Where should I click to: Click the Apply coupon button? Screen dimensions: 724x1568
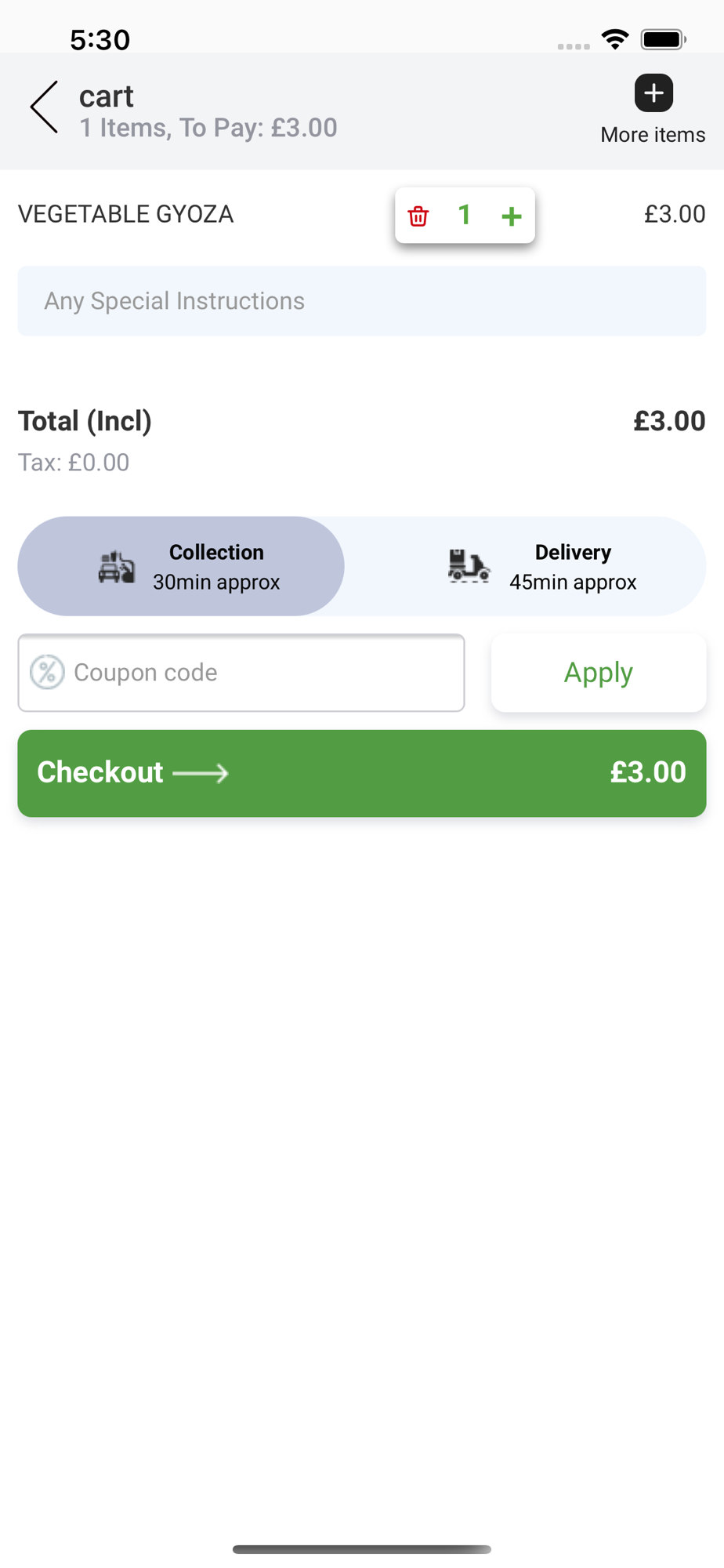click(x=599, y=673)
